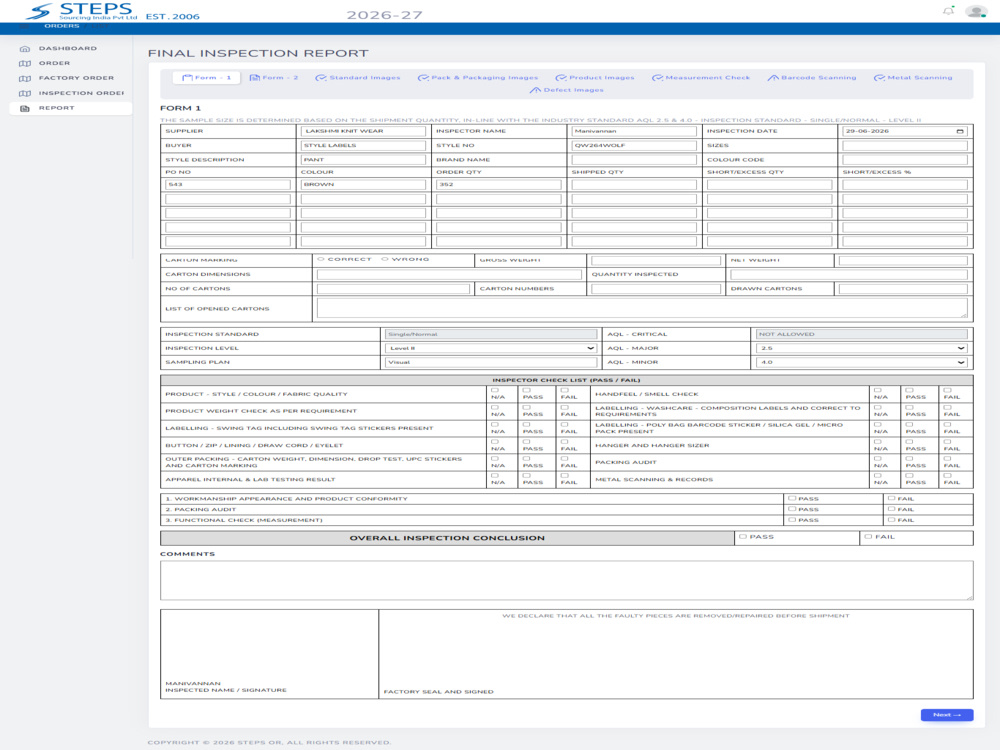
Task: Click the Order icon in sidebar
Action: [x=25, y=63]
